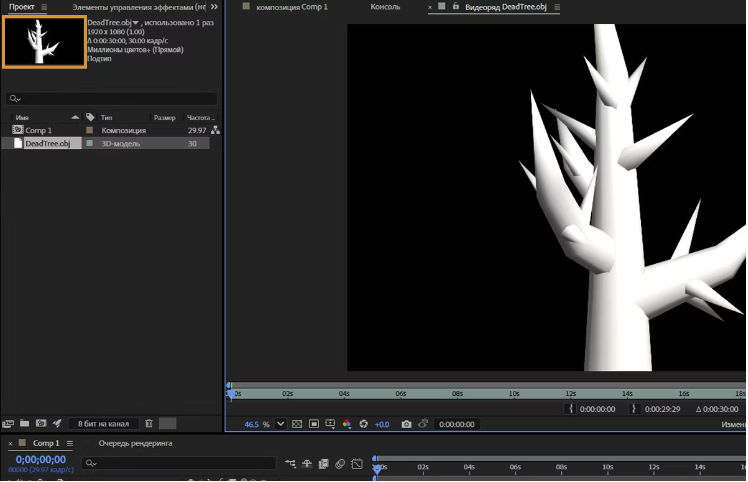The image size is (748, 482).
Task: Sort by the Размер column header
Action: coord(165,117)
